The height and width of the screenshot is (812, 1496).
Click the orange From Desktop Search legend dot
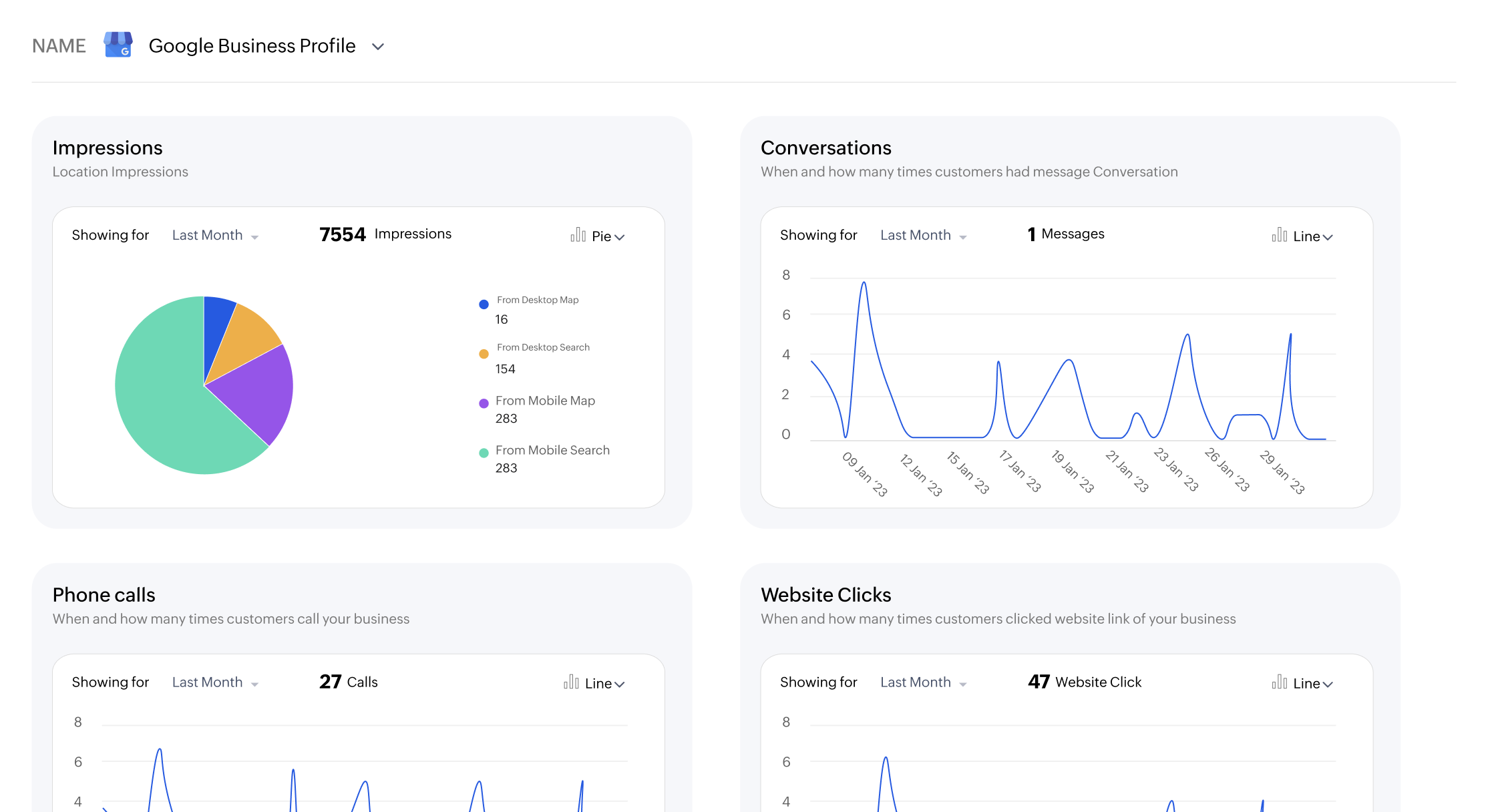[x=484, y=354]
